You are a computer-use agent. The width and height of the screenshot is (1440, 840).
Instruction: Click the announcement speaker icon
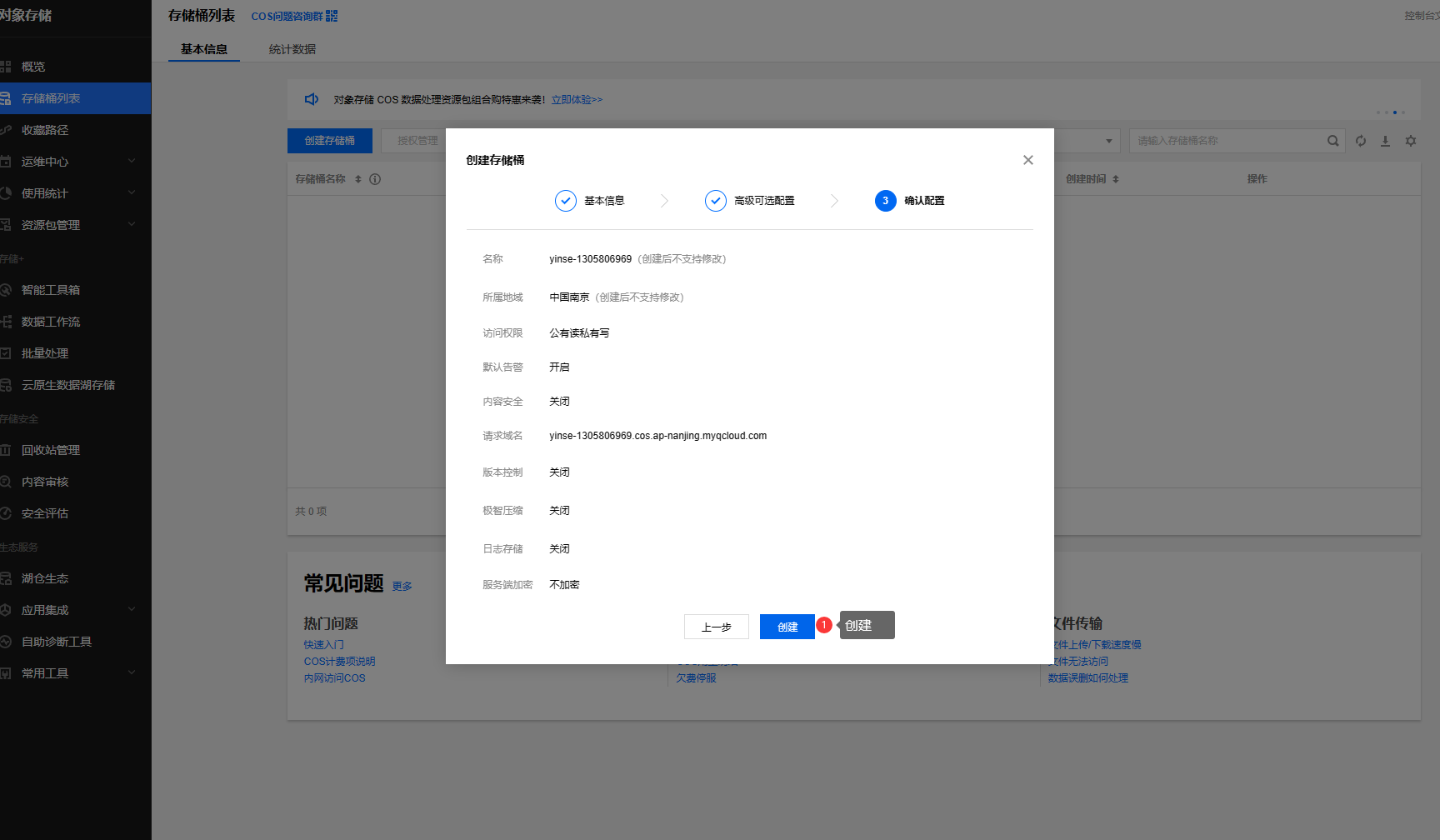coord(312,99)
